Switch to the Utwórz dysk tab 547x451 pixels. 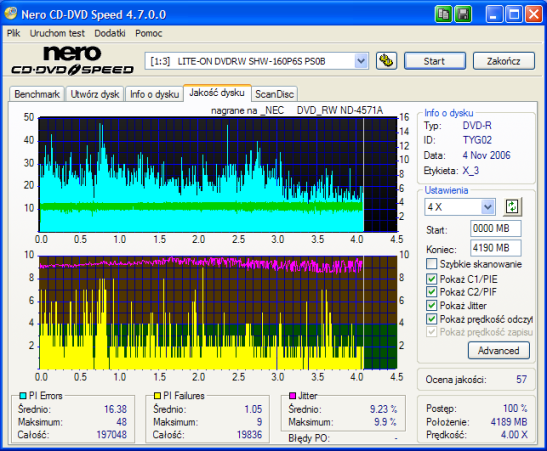(95, 94)
